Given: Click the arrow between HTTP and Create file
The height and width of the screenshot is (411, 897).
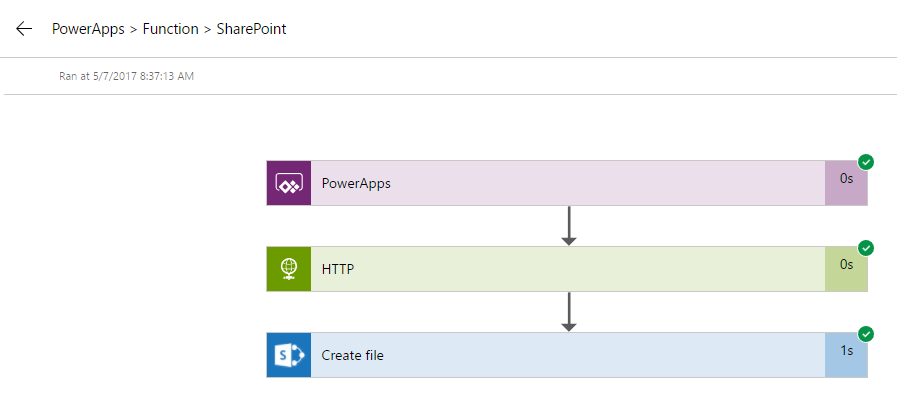Looking at the screenshot, I should click(x=568, y=311).
